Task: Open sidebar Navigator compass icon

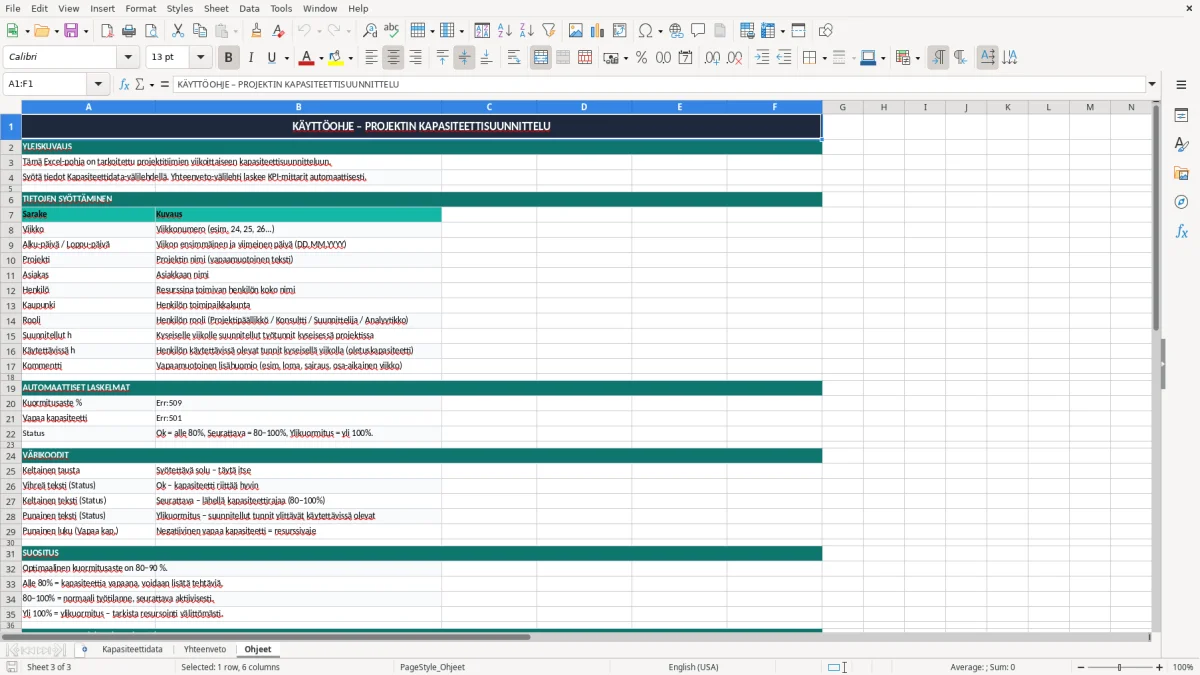Action: click(x=1181, y=202)
